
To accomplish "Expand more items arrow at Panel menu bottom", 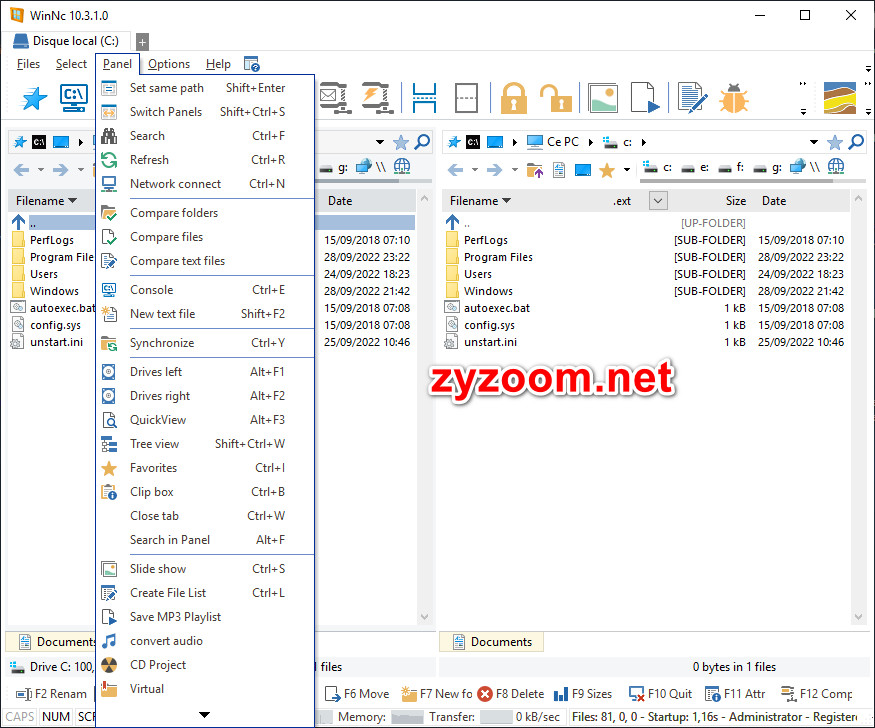I will [x=204, y=715].
